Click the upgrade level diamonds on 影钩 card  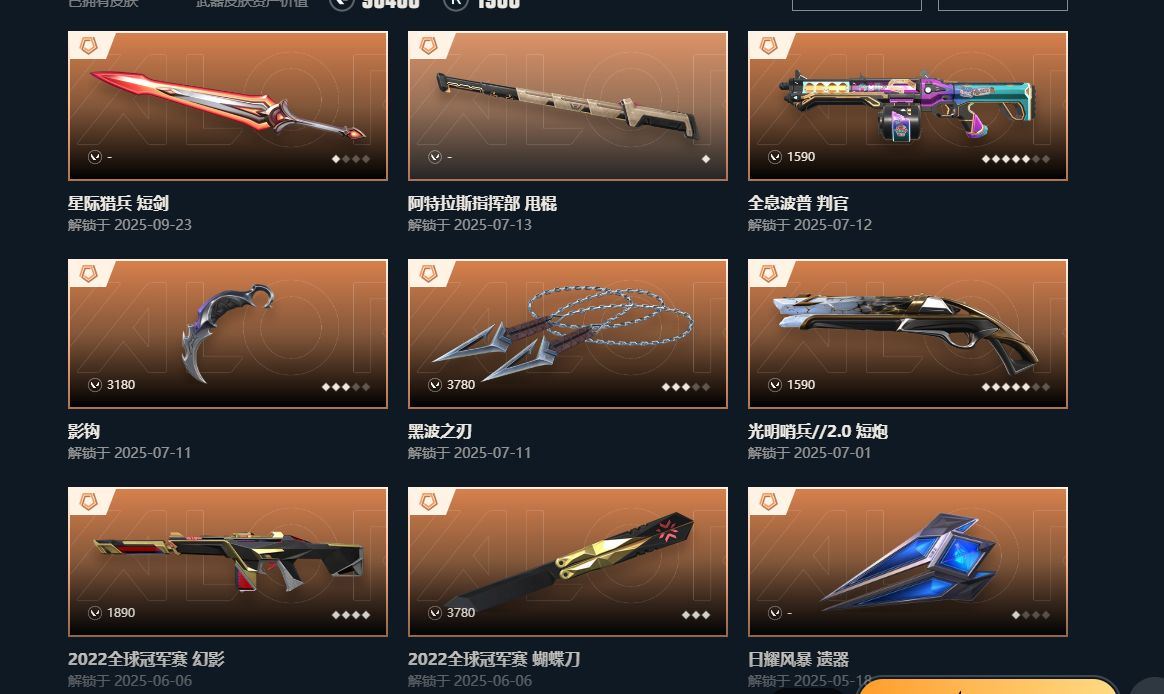pyautogui.click(x=345, y=387)
